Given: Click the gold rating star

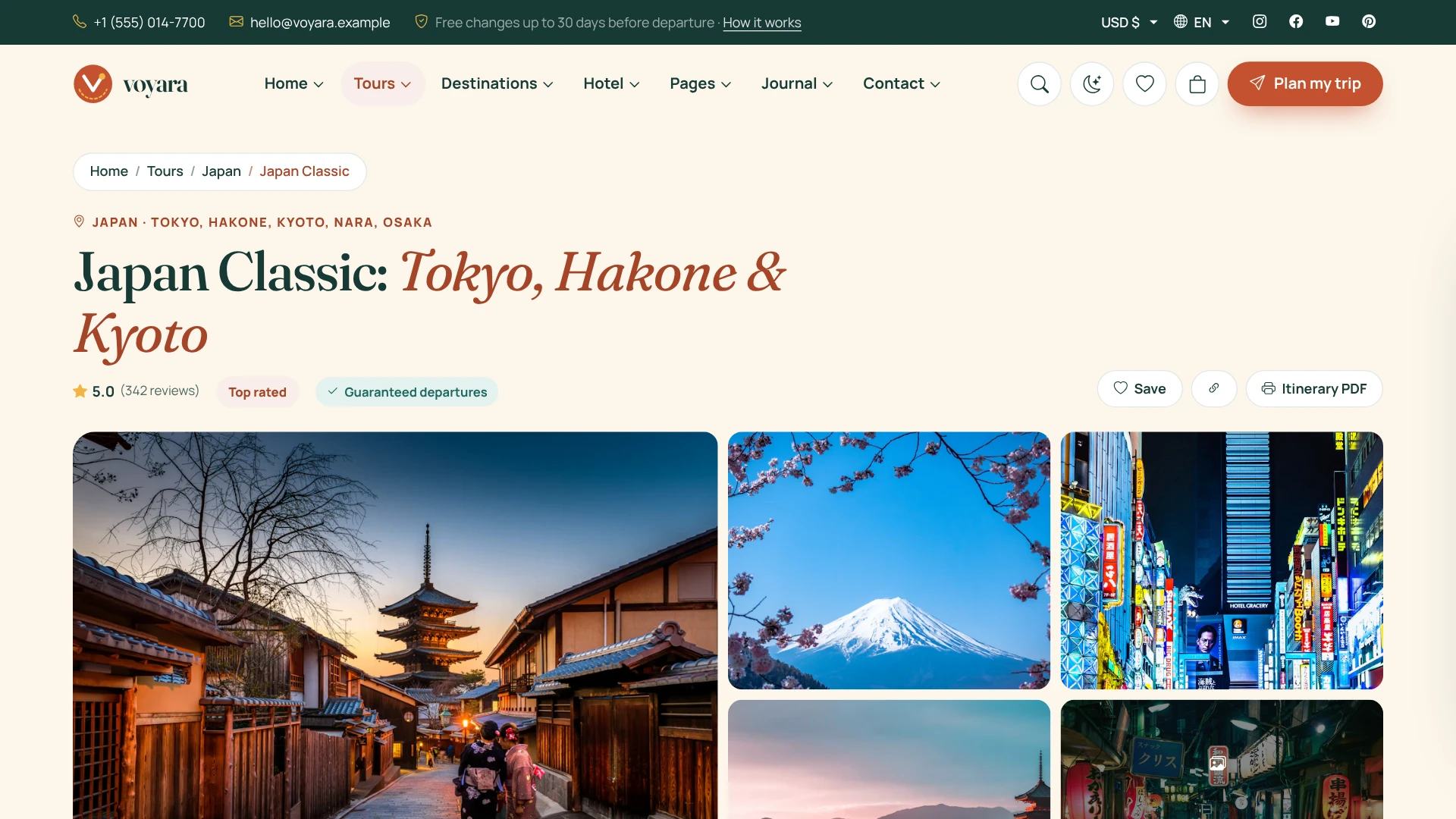Looking at the screenshot, I should pyautogui.click(x=80, y=391).
